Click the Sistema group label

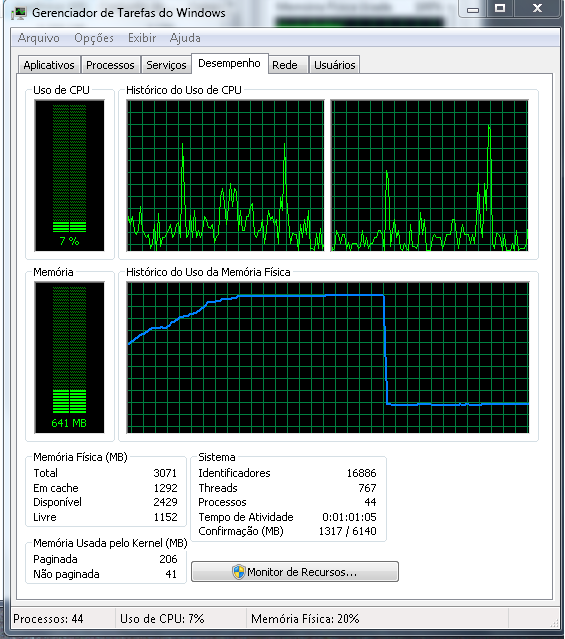[217, 457]
